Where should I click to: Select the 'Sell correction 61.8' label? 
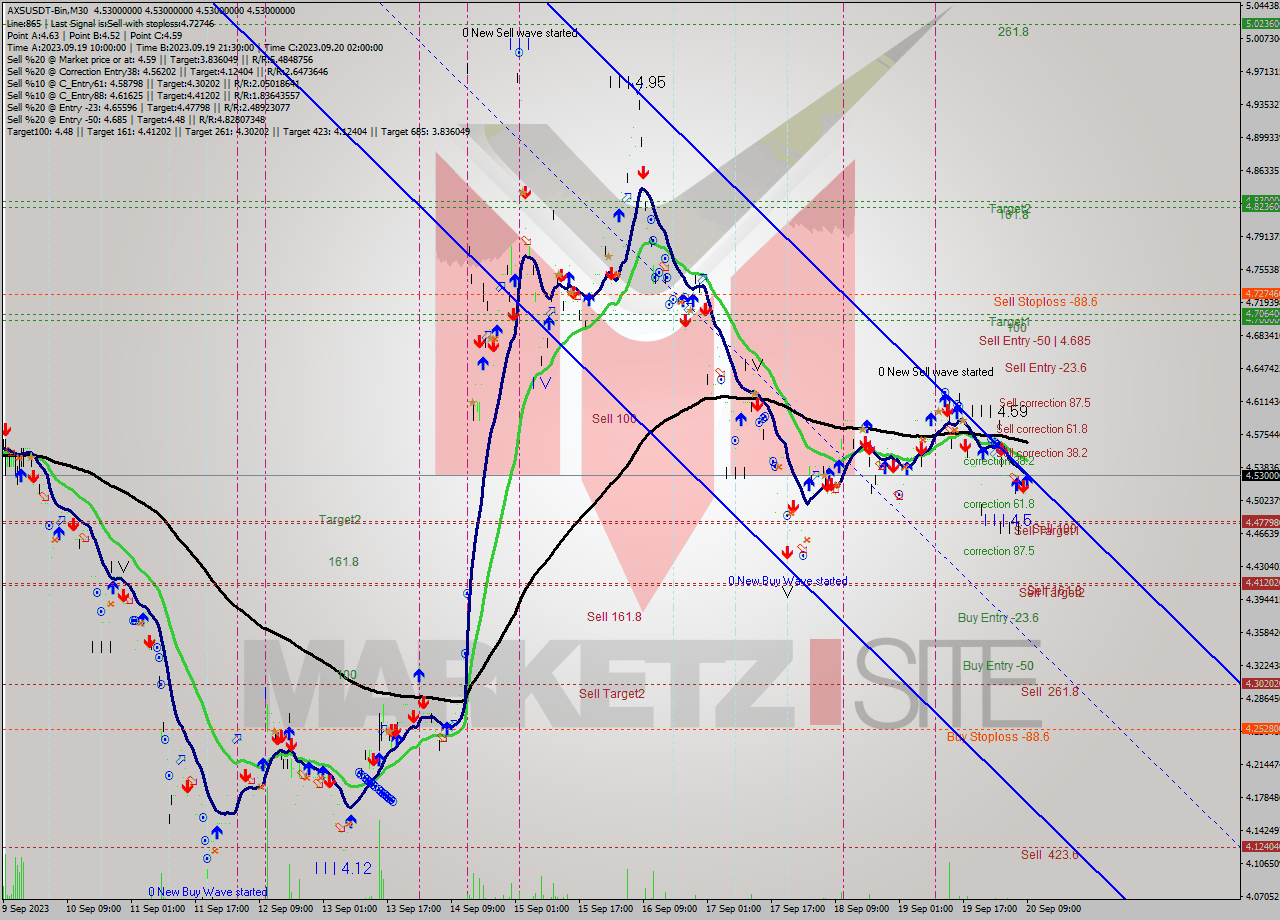pos(1042,429)
